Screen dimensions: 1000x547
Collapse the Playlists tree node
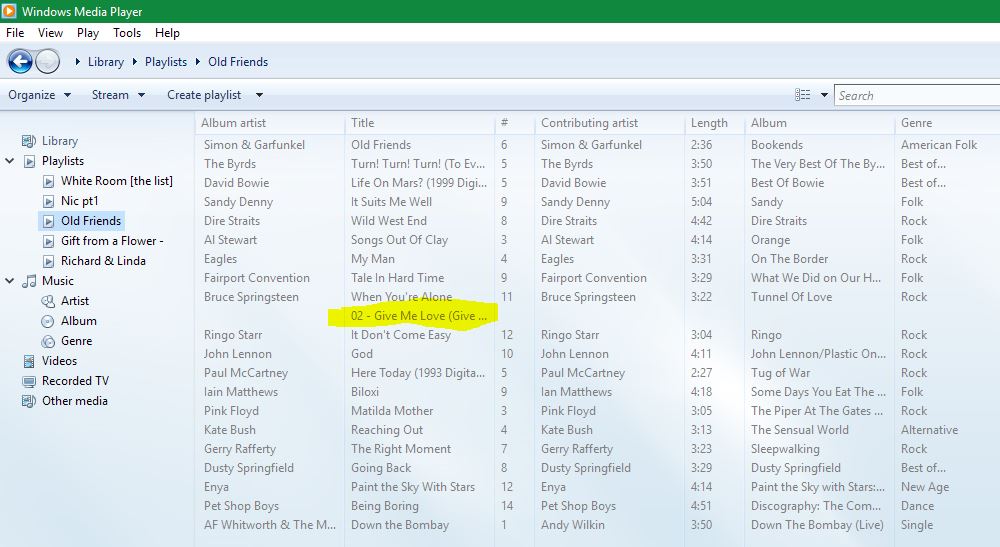pos(10,161)
